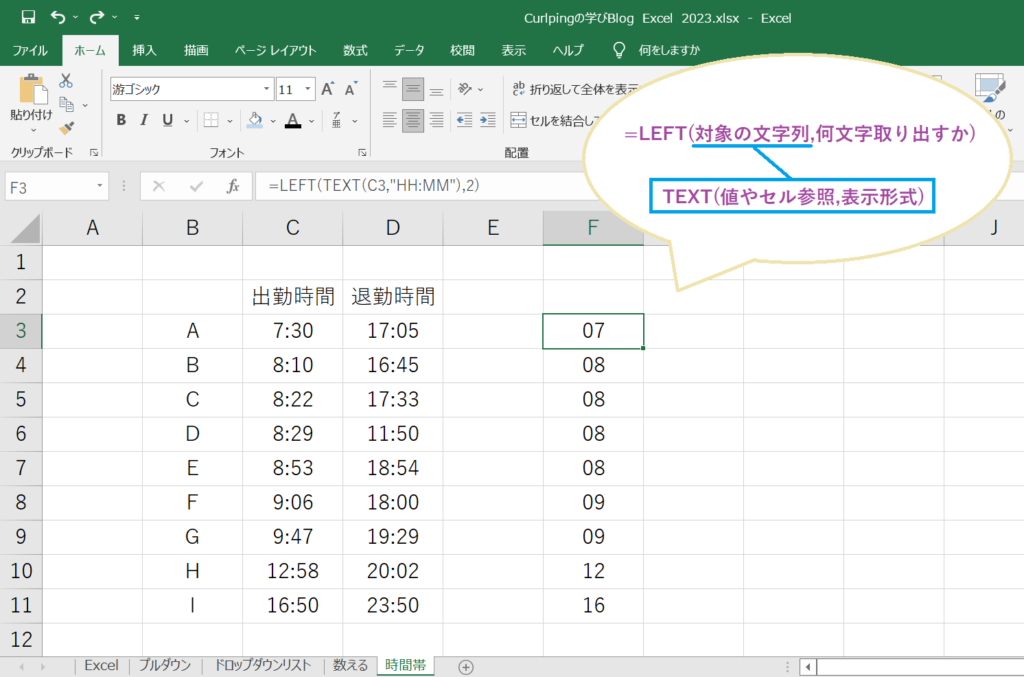Align cell text to the left
This screenshot has height=677, width=1024.
[x=389, y=120]
